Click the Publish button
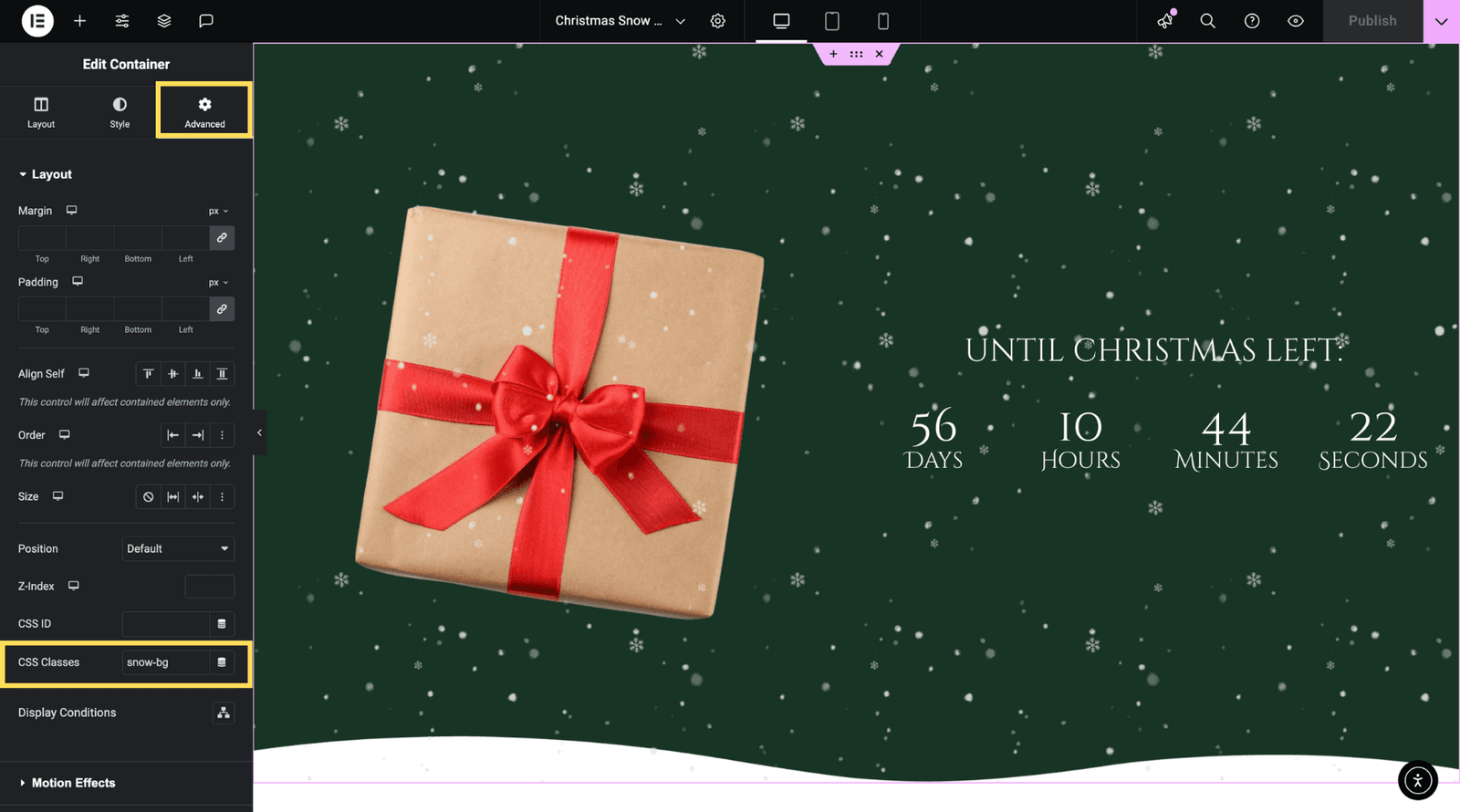 [1372, 21]
